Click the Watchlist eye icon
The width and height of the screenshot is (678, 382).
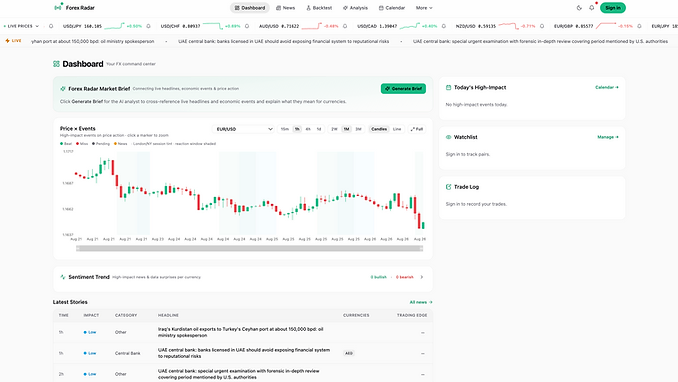click(448, 137)
